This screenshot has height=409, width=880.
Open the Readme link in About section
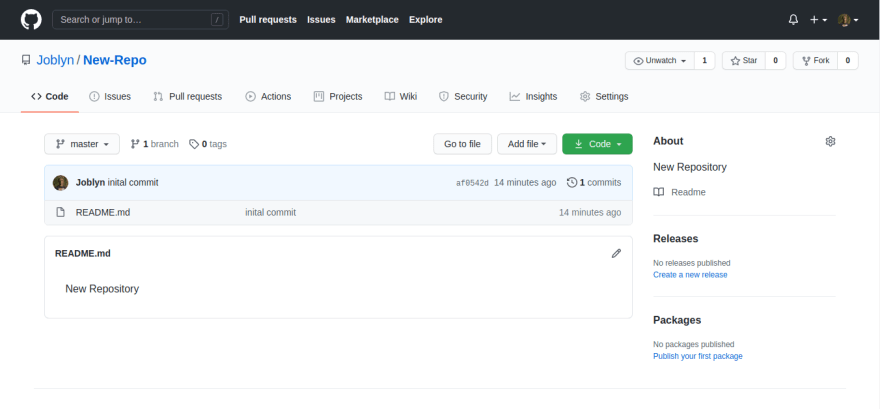pos(680,192)
